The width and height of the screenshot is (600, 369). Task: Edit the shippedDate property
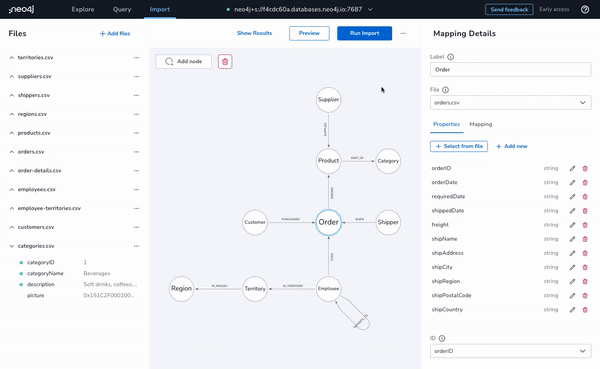[x=572, y=211]
